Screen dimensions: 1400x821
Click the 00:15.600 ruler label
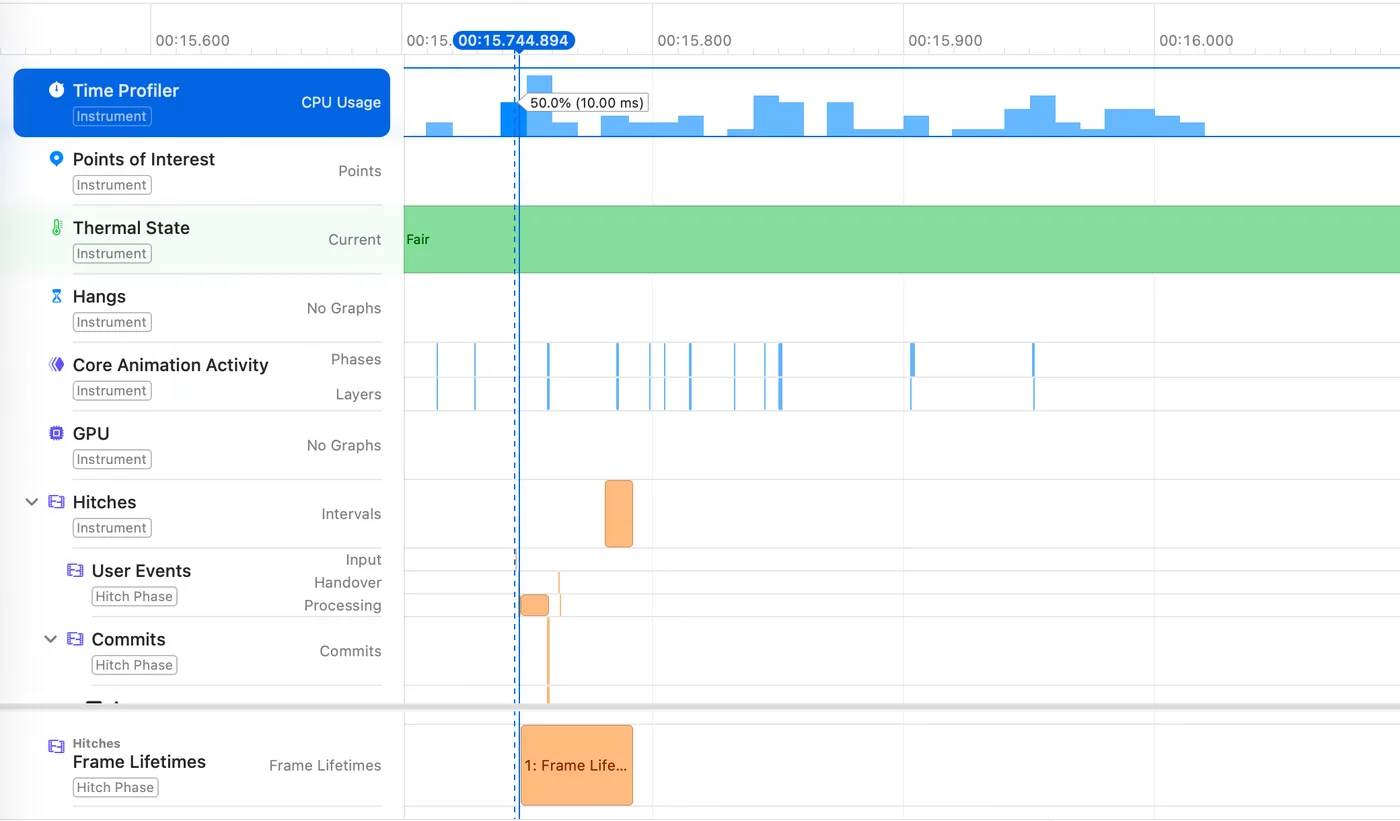point(192,41)
